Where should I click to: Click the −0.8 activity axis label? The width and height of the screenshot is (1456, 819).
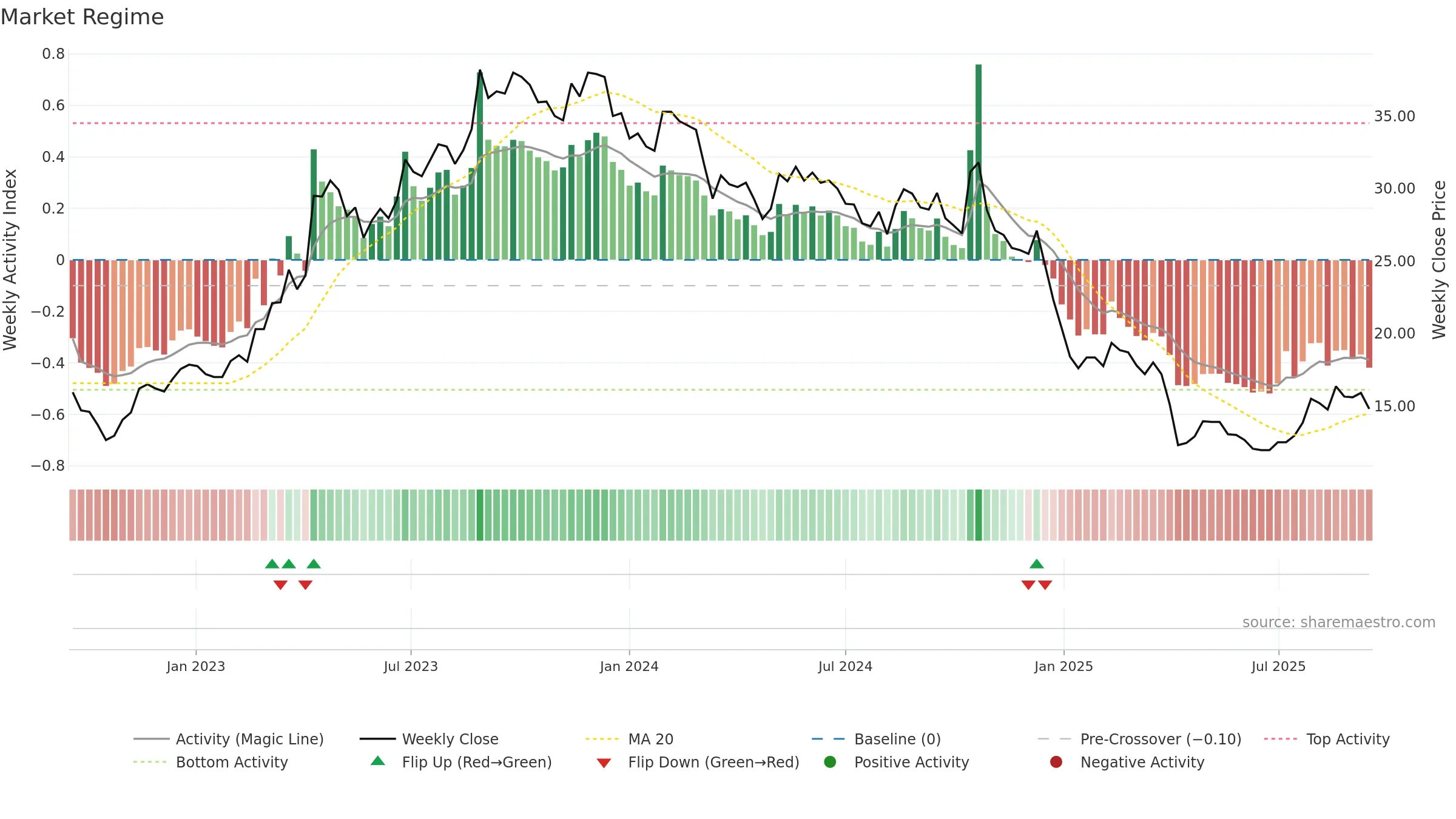(x=47, y=466)
